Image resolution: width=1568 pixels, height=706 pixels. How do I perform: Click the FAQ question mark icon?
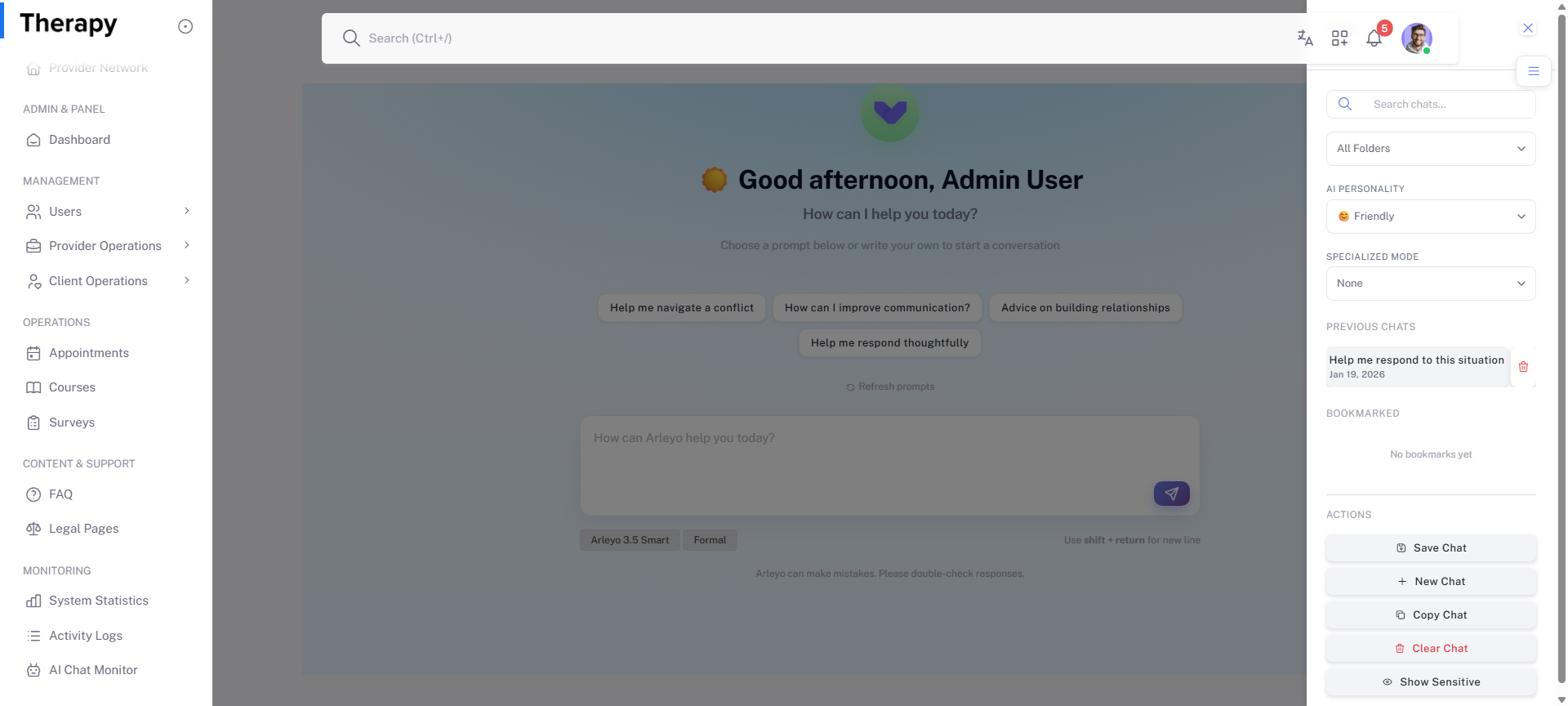pyautogui.click(x=33, y=494)
